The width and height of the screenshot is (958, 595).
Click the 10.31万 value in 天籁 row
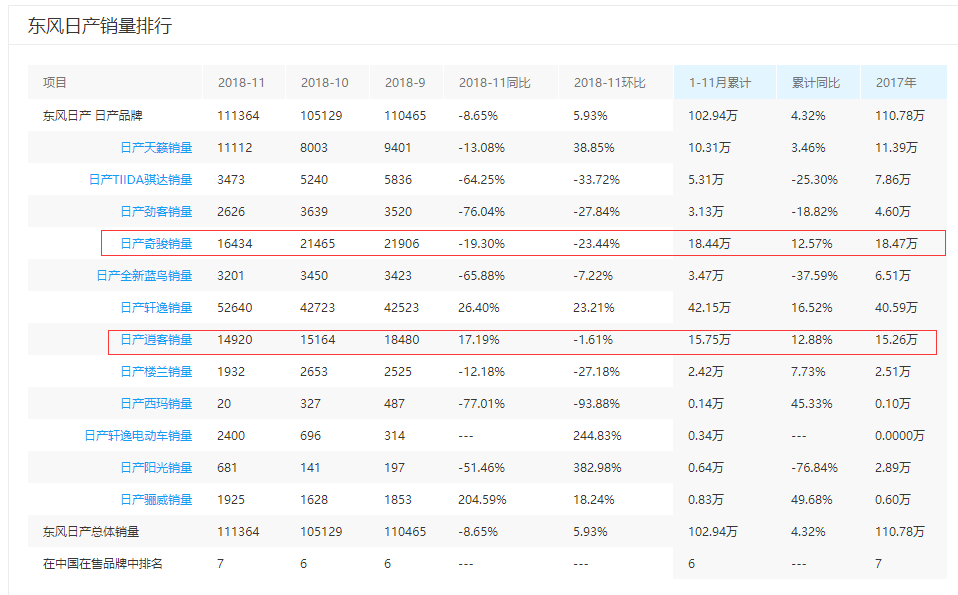pyautogui.click(x=709, y=148)
